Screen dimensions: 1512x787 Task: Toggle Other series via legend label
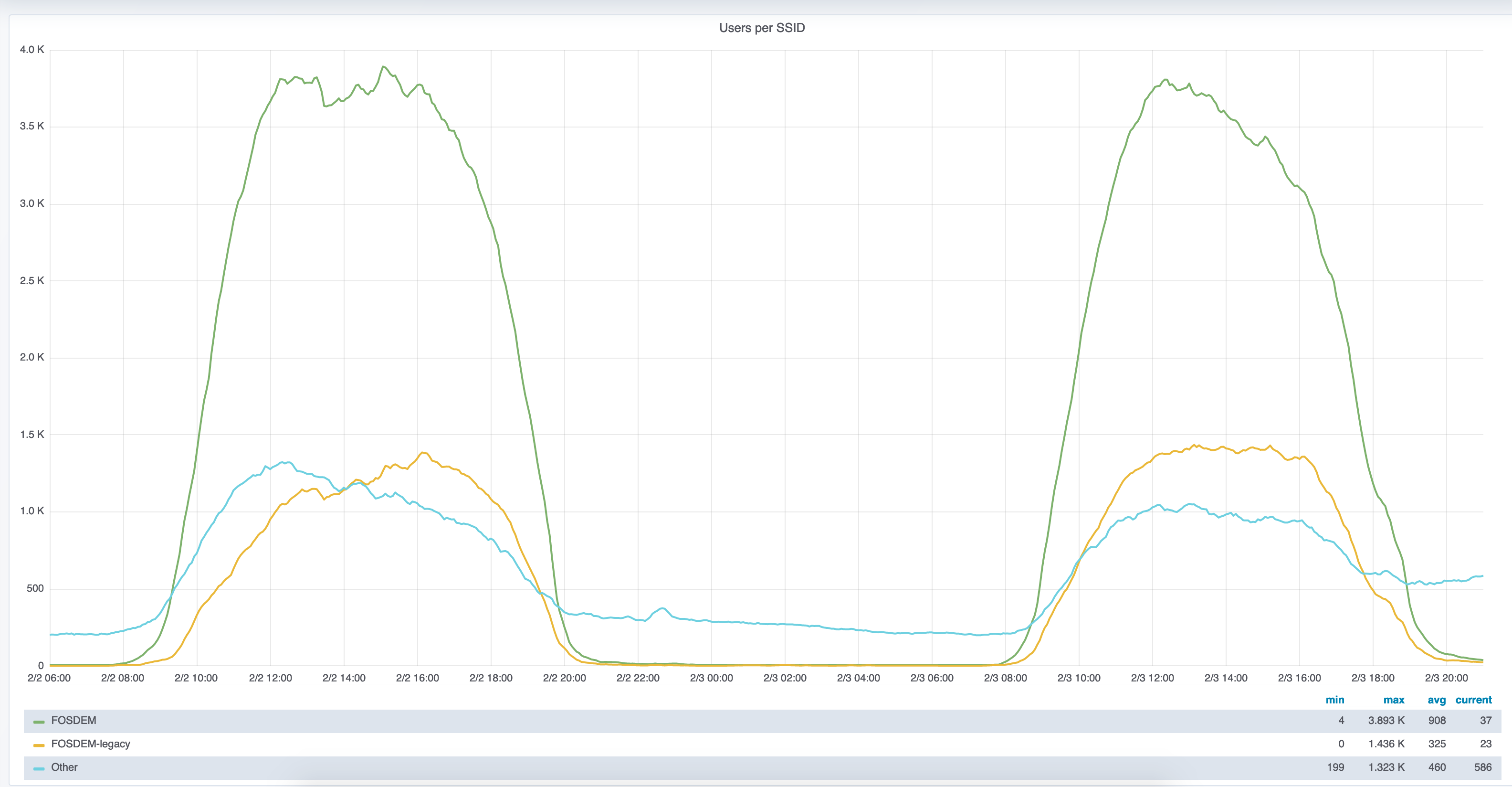point(64,767)
